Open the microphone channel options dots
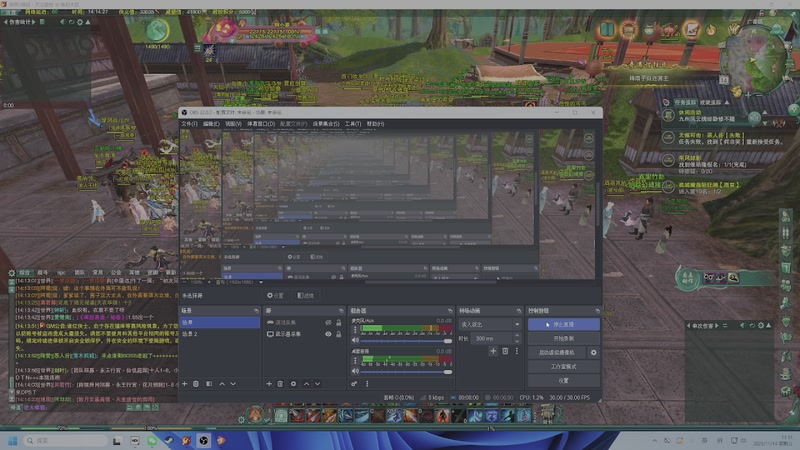Screen dimensions: 800x450 [355, 329]
